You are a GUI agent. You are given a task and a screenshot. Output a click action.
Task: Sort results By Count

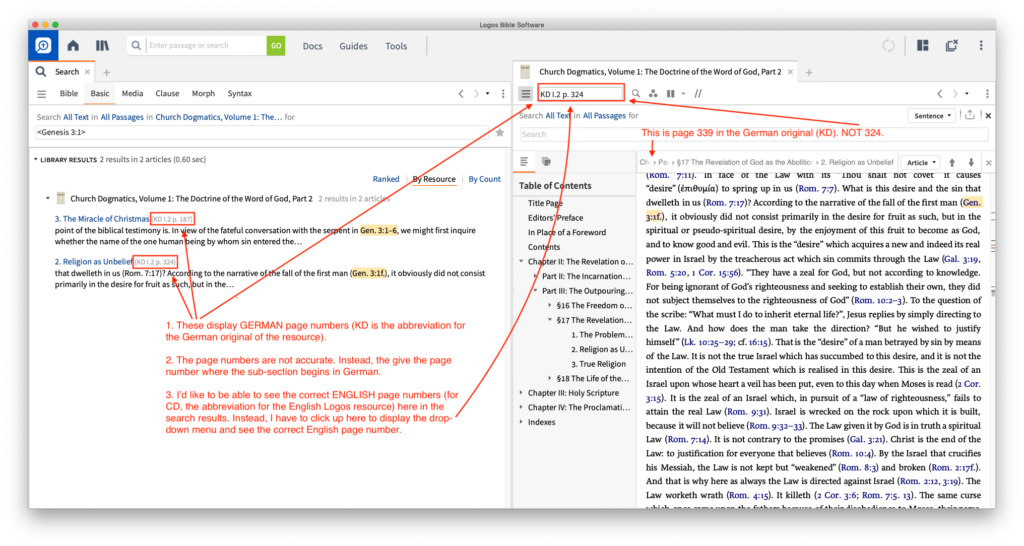[485, 179]
